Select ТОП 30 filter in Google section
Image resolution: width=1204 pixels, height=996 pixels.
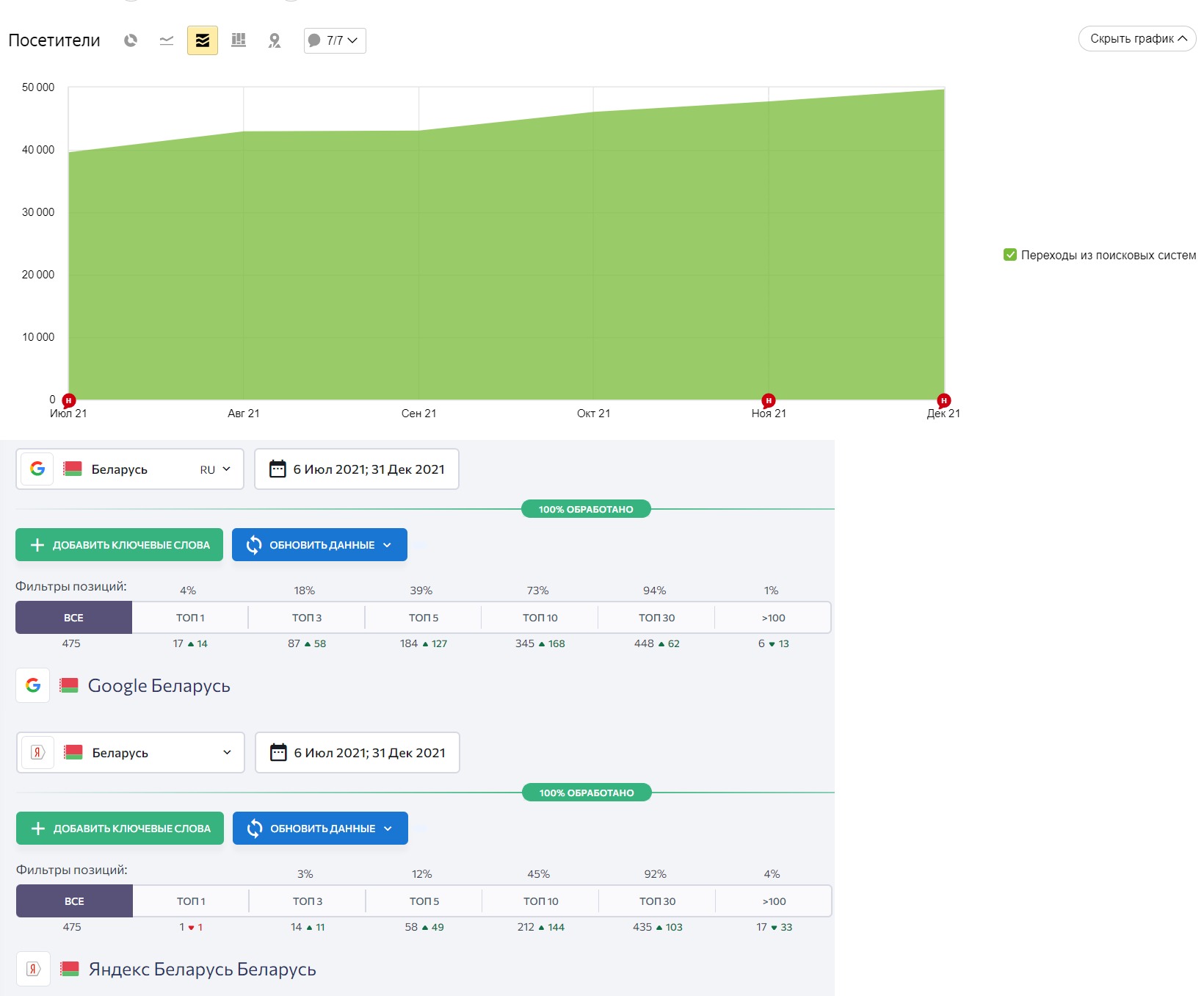[x=657, y=618]
